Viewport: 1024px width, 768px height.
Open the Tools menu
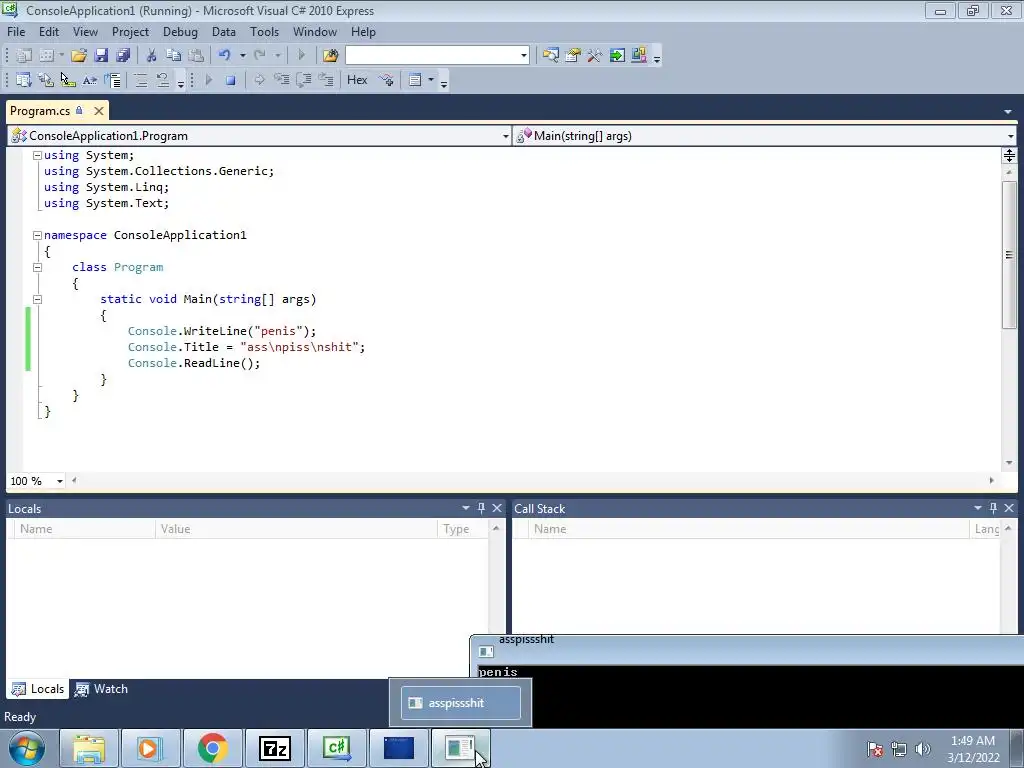264,32
